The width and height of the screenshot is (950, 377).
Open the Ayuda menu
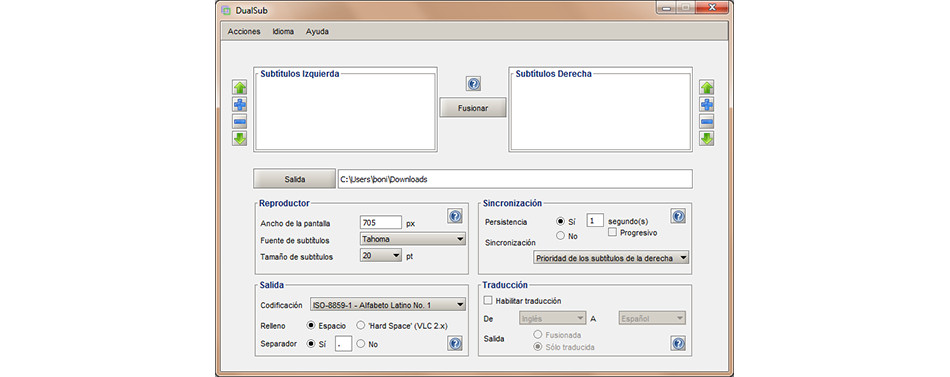(x=317, y=32)
